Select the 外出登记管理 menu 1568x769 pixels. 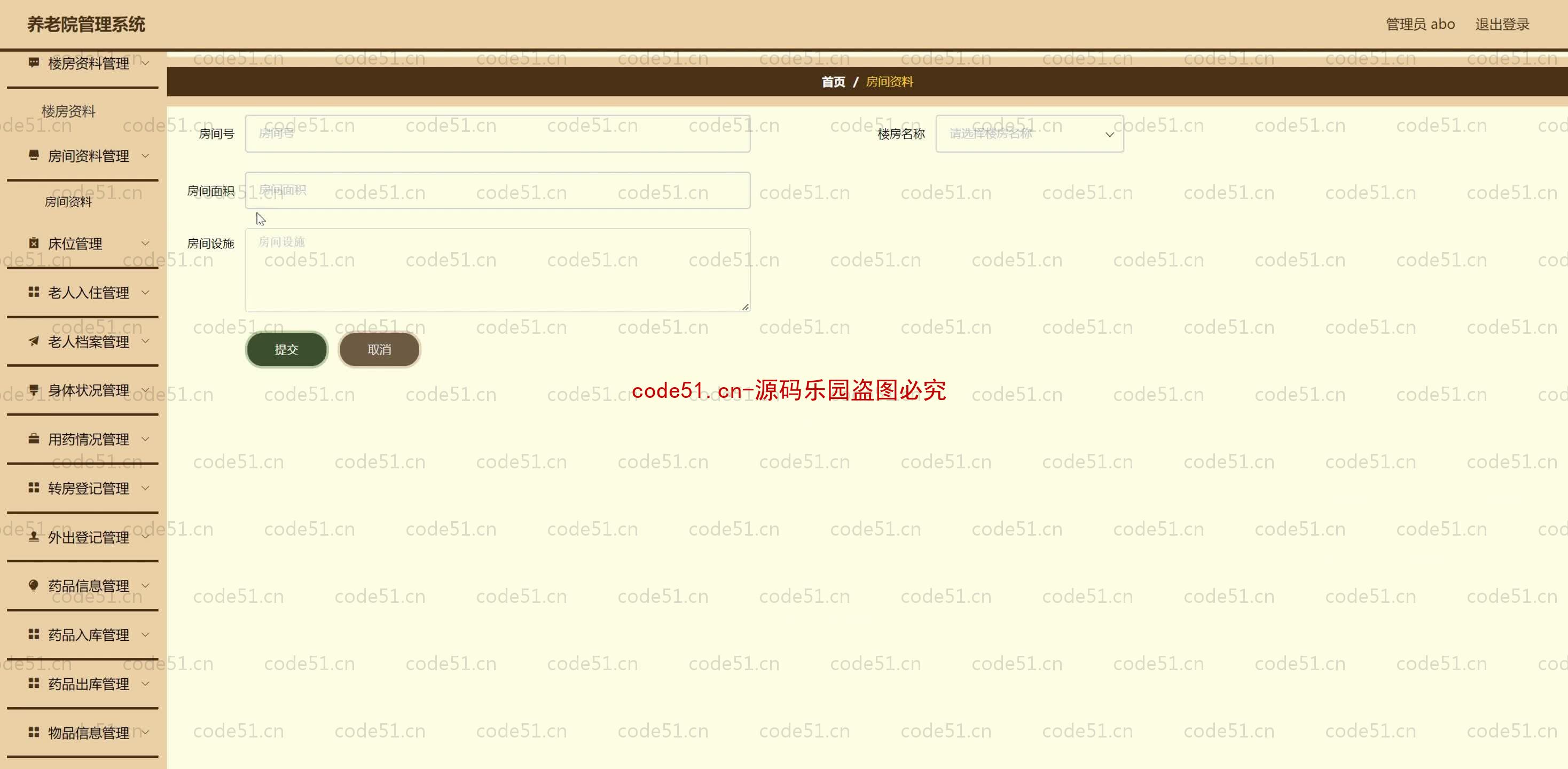point(83,537)
